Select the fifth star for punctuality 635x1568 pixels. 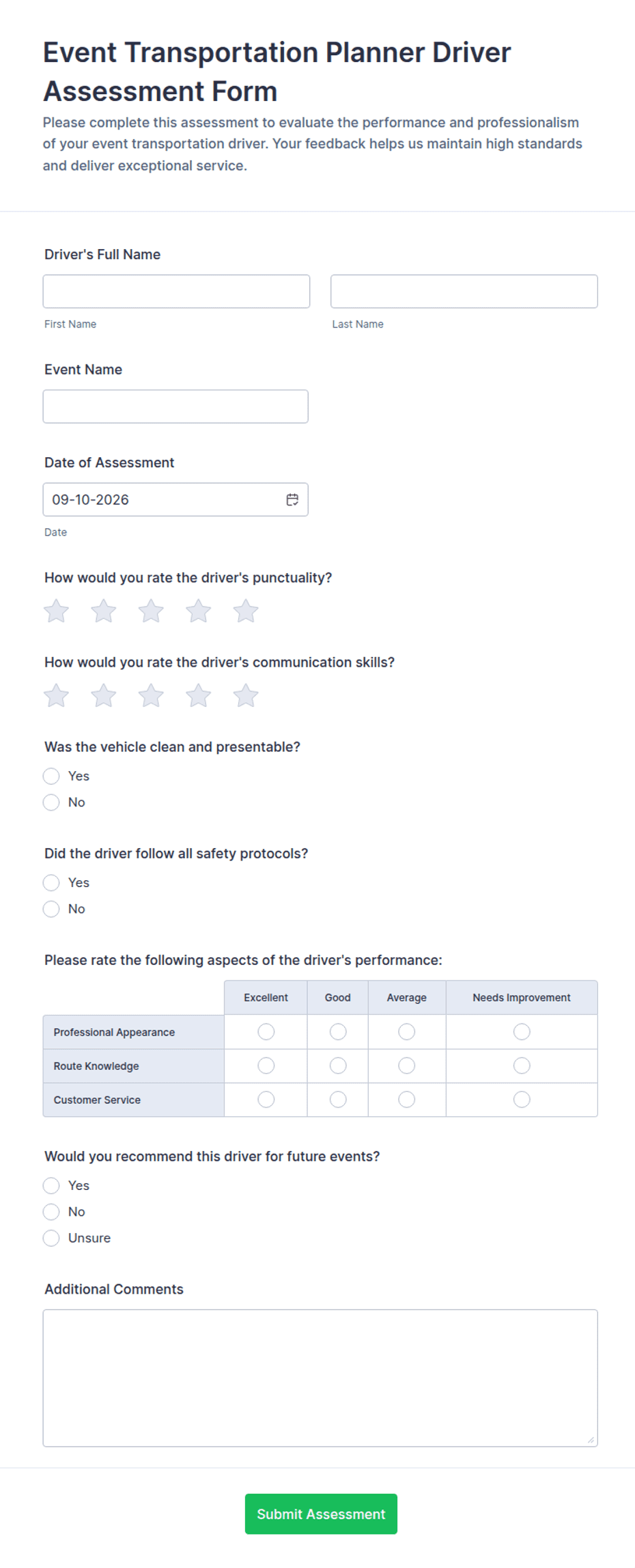click(246, 611)
